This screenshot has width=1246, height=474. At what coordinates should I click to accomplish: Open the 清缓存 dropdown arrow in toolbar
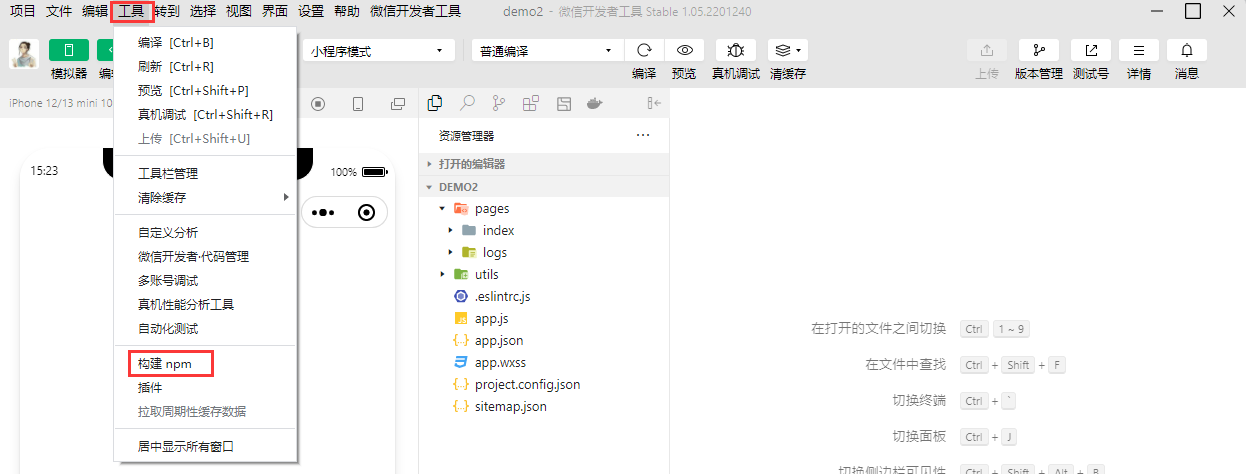pos(798,50)
